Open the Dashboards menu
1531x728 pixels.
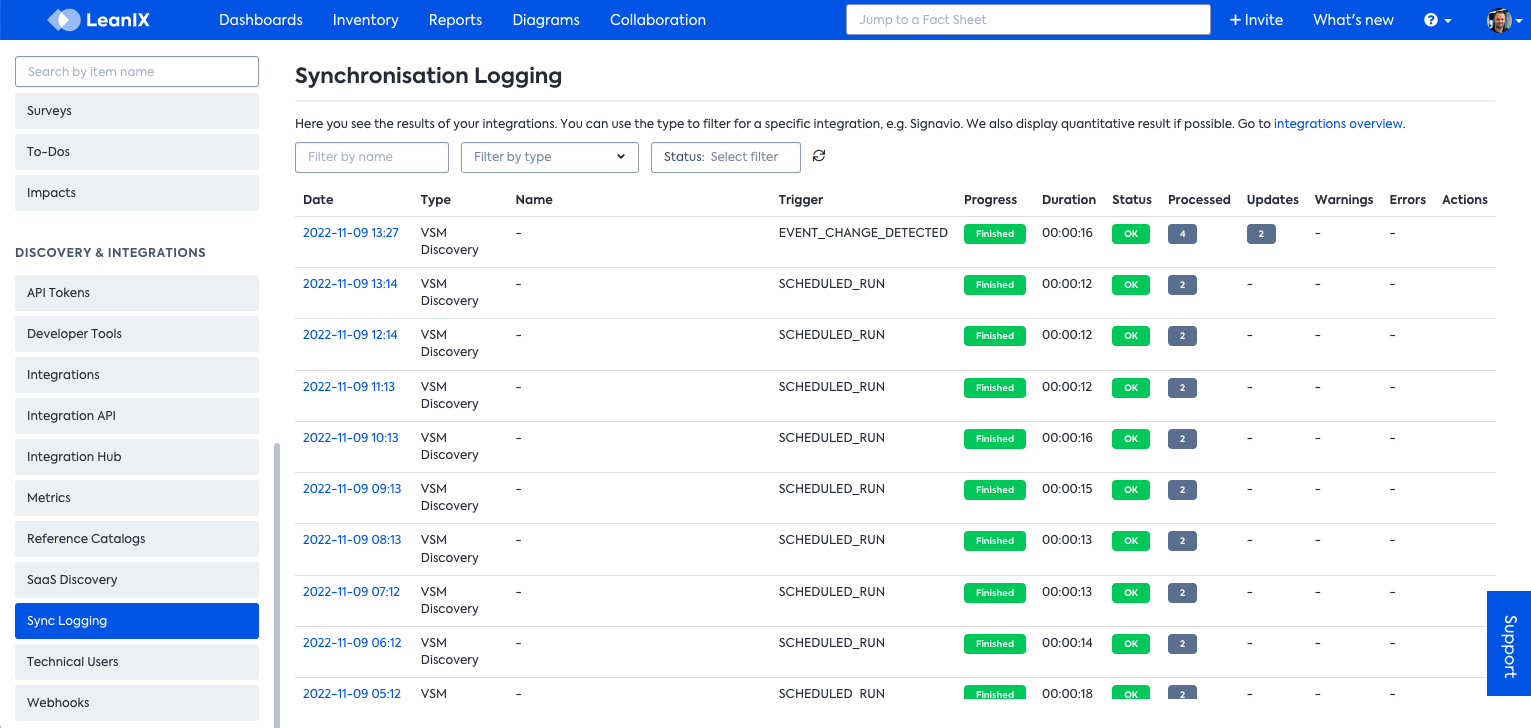point(261,20)
